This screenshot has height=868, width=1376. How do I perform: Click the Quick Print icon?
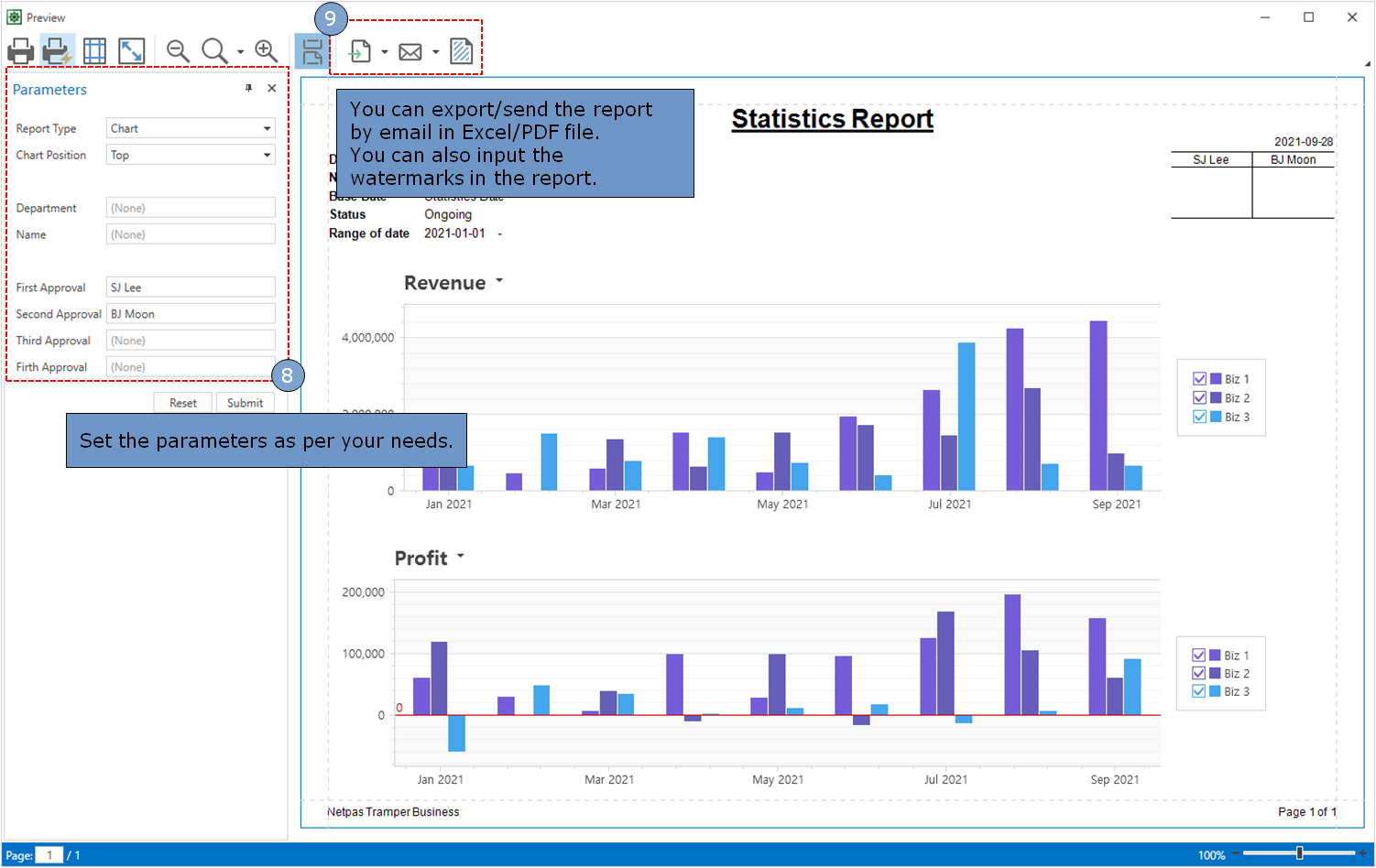tap(57, 51)
